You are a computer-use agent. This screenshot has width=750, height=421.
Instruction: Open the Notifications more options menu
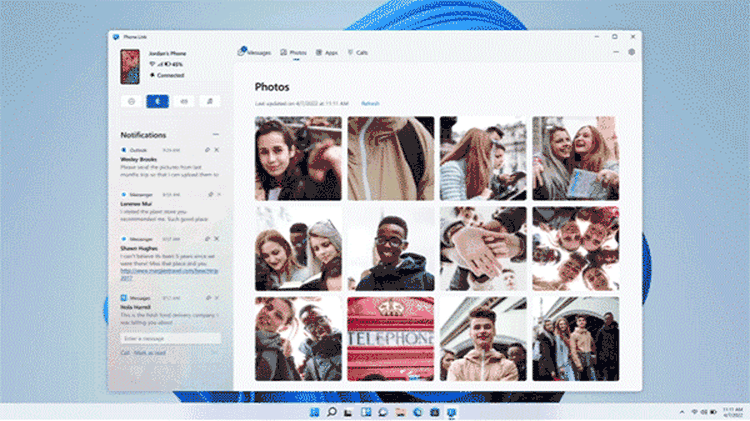point(215,134)
